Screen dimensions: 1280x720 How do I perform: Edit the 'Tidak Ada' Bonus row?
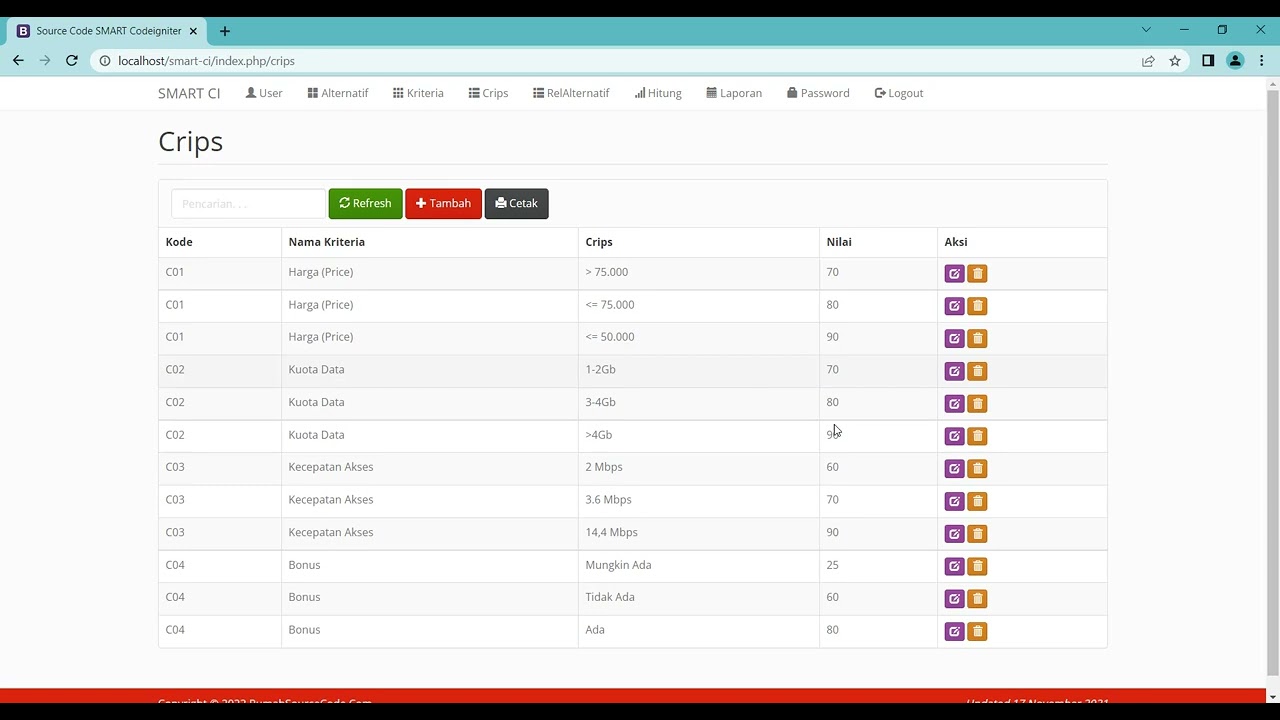[x=954, y=598]
